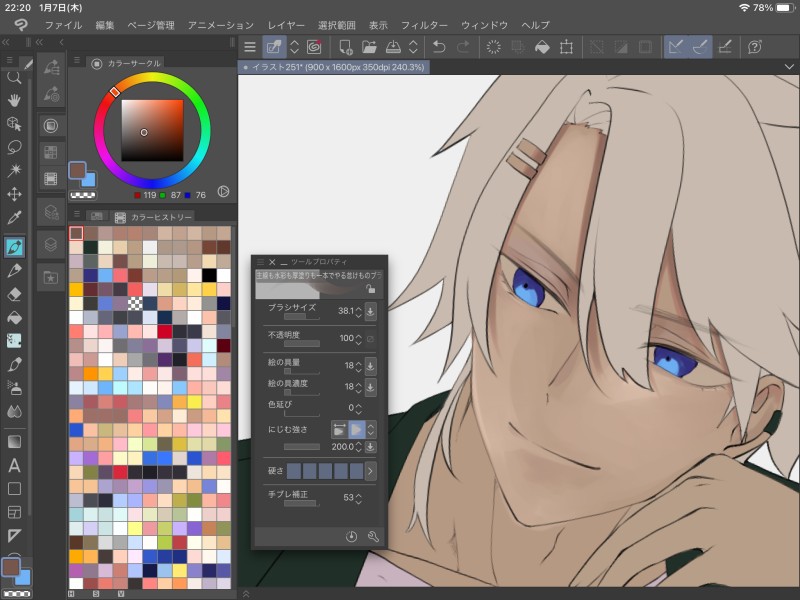Adjust the 手ブレ補正 stepper arrows
Viewport: 800px width, 600px height.
(x=359, y=497)
